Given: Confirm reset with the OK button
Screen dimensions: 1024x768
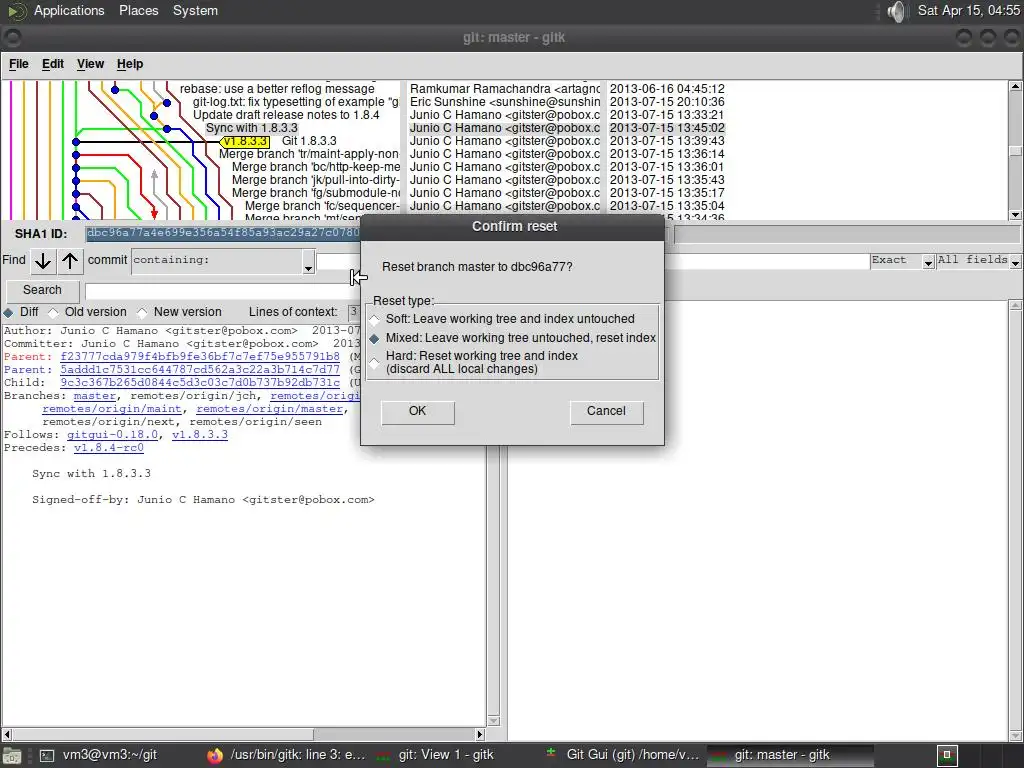Looking at the screenshot, I should (418, 411).
